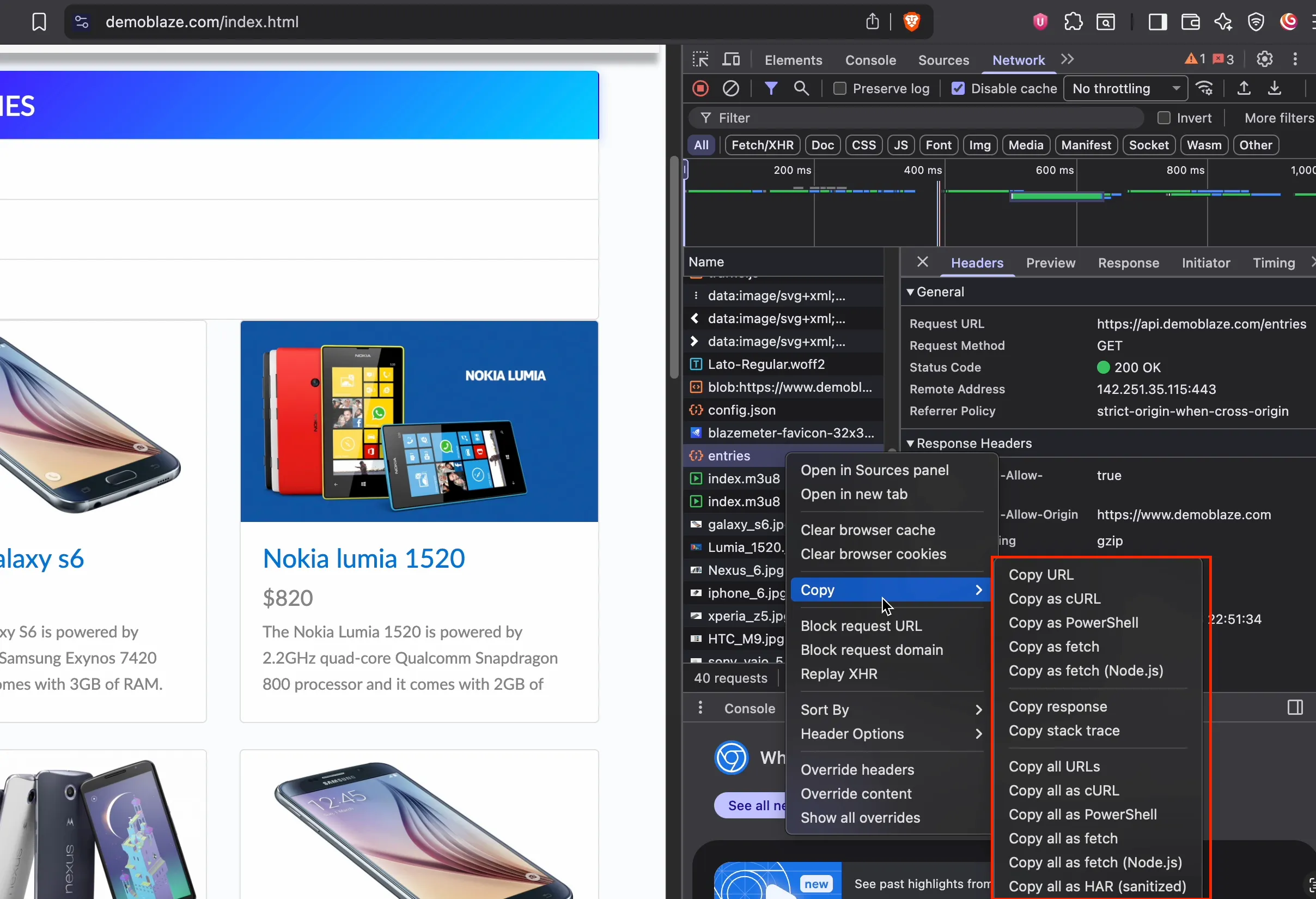Click the More filters link

pyautogui.click(x=1278, y=117)
